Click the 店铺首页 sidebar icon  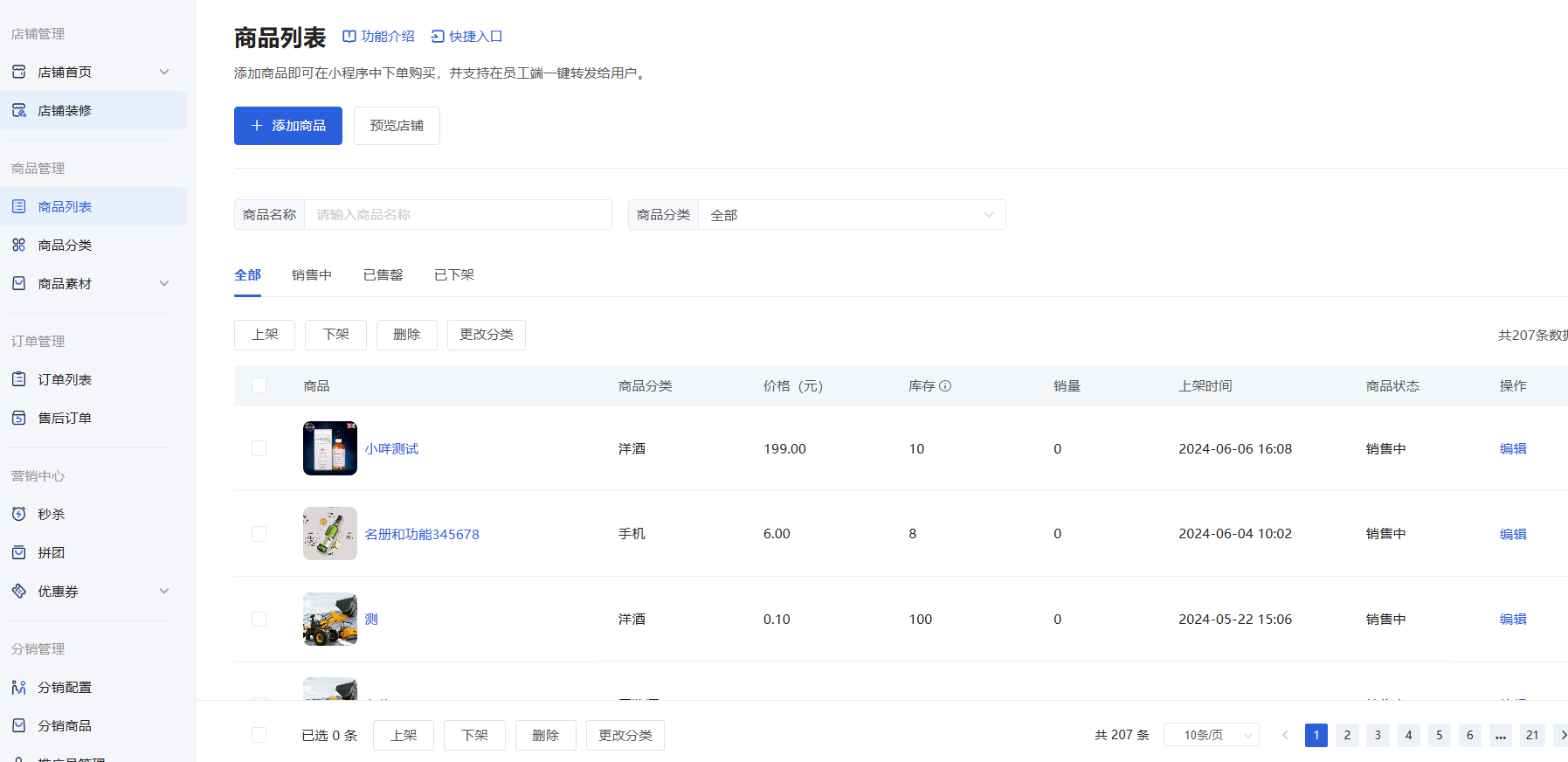coord(18,72)
